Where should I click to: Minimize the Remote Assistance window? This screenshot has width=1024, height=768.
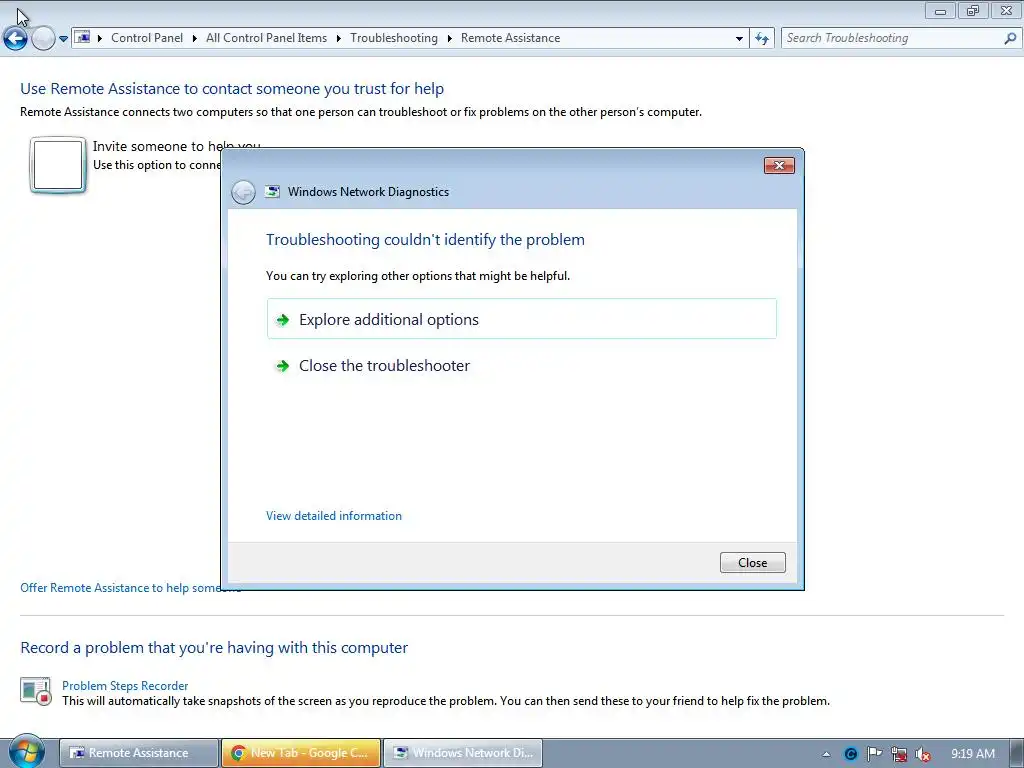(x=940, y=10)
